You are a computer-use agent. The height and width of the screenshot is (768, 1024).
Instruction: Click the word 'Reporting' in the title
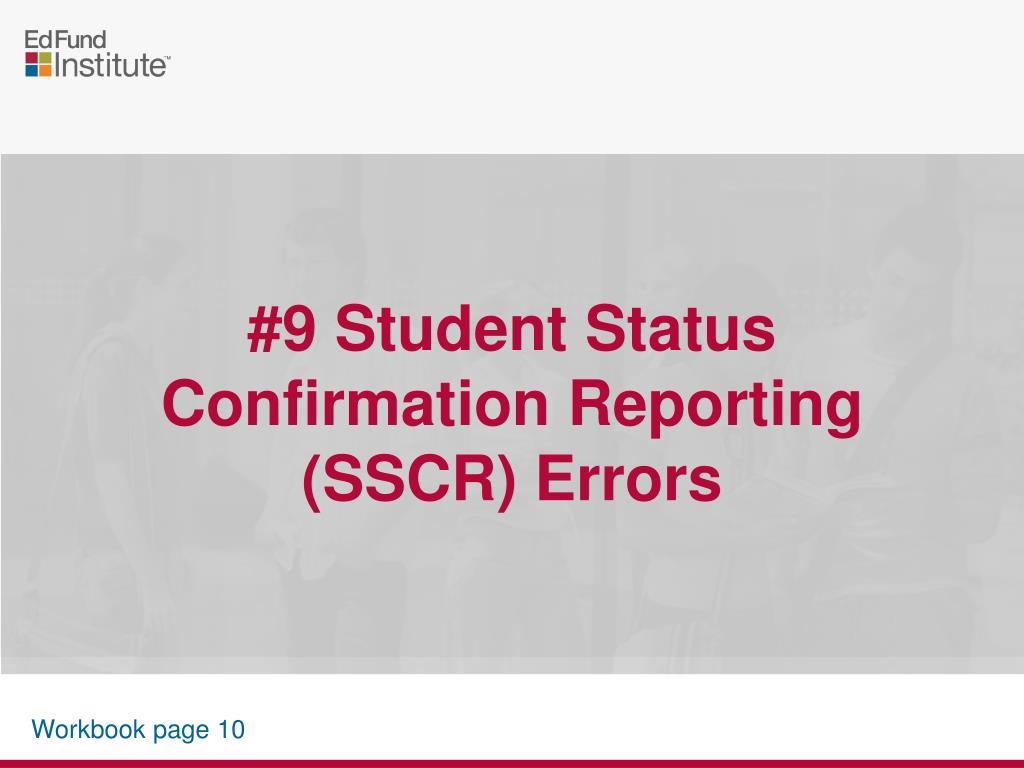[716, 408]
